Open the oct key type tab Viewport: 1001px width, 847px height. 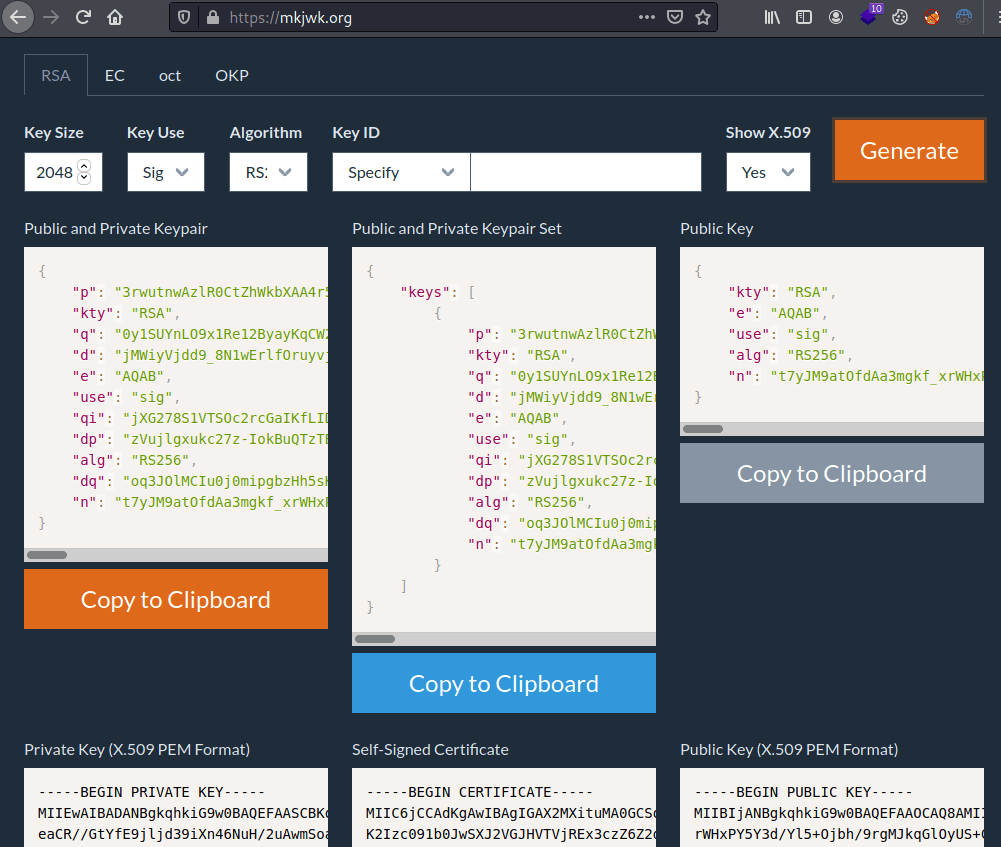click(x=170, y=75)
